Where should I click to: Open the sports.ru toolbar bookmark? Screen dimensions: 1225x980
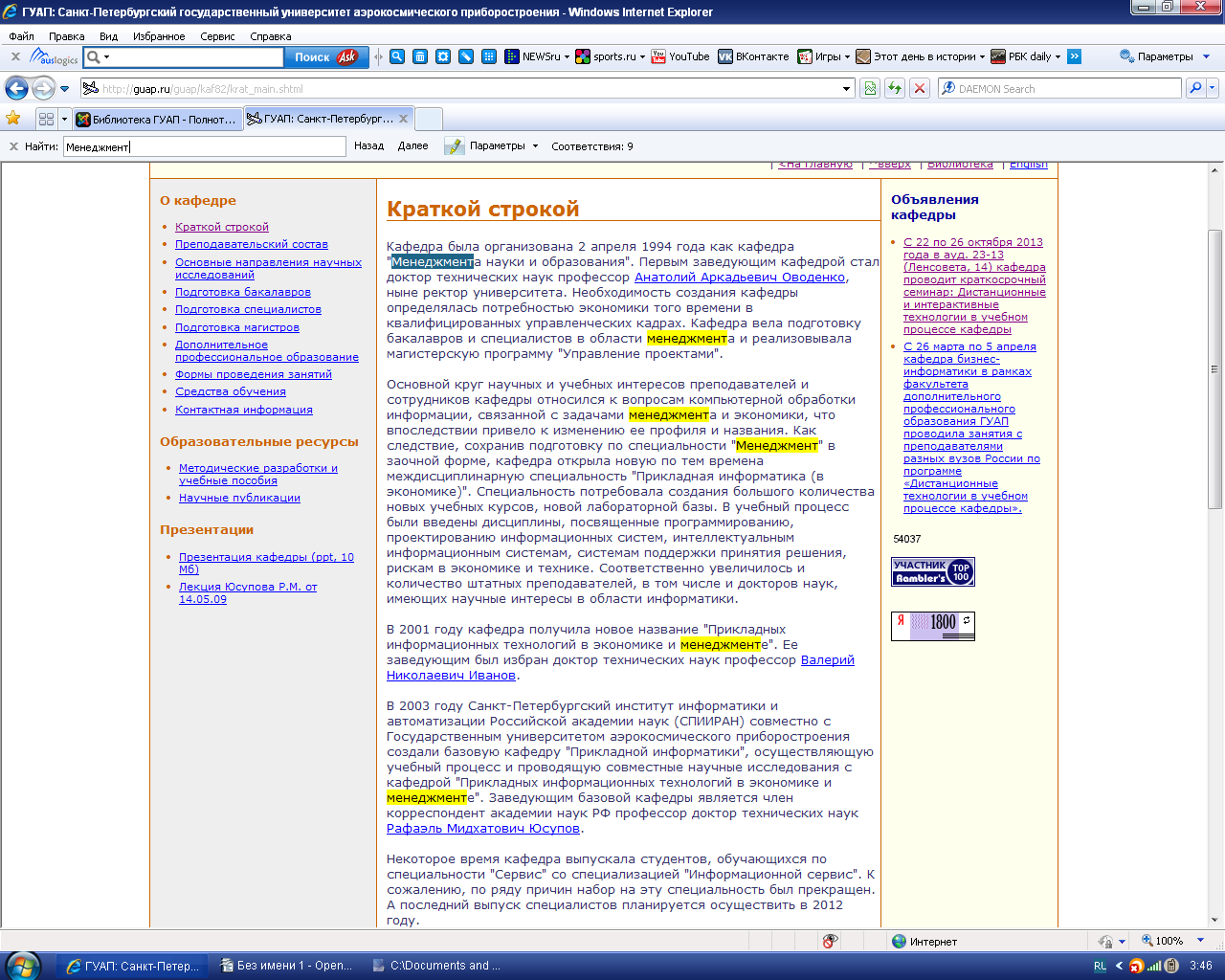coord(612,56)
